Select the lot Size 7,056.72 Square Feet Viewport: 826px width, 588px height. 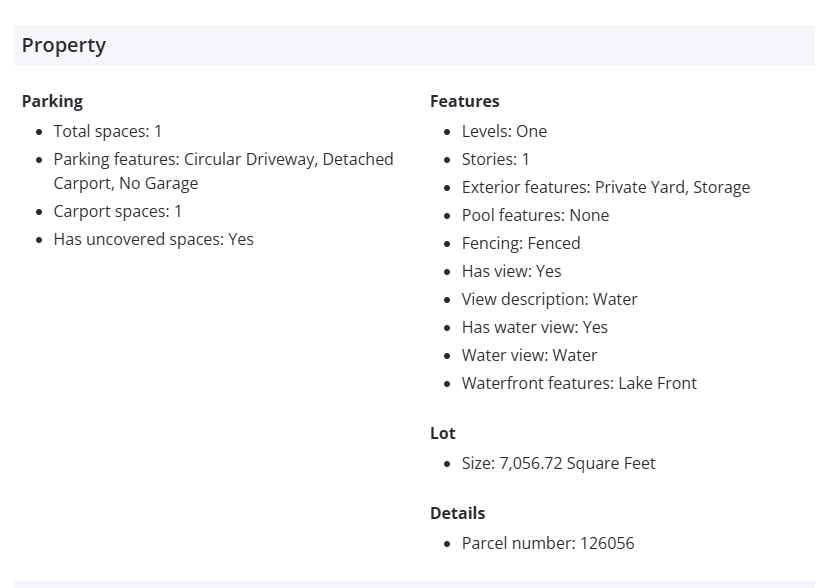coord(558,463)
